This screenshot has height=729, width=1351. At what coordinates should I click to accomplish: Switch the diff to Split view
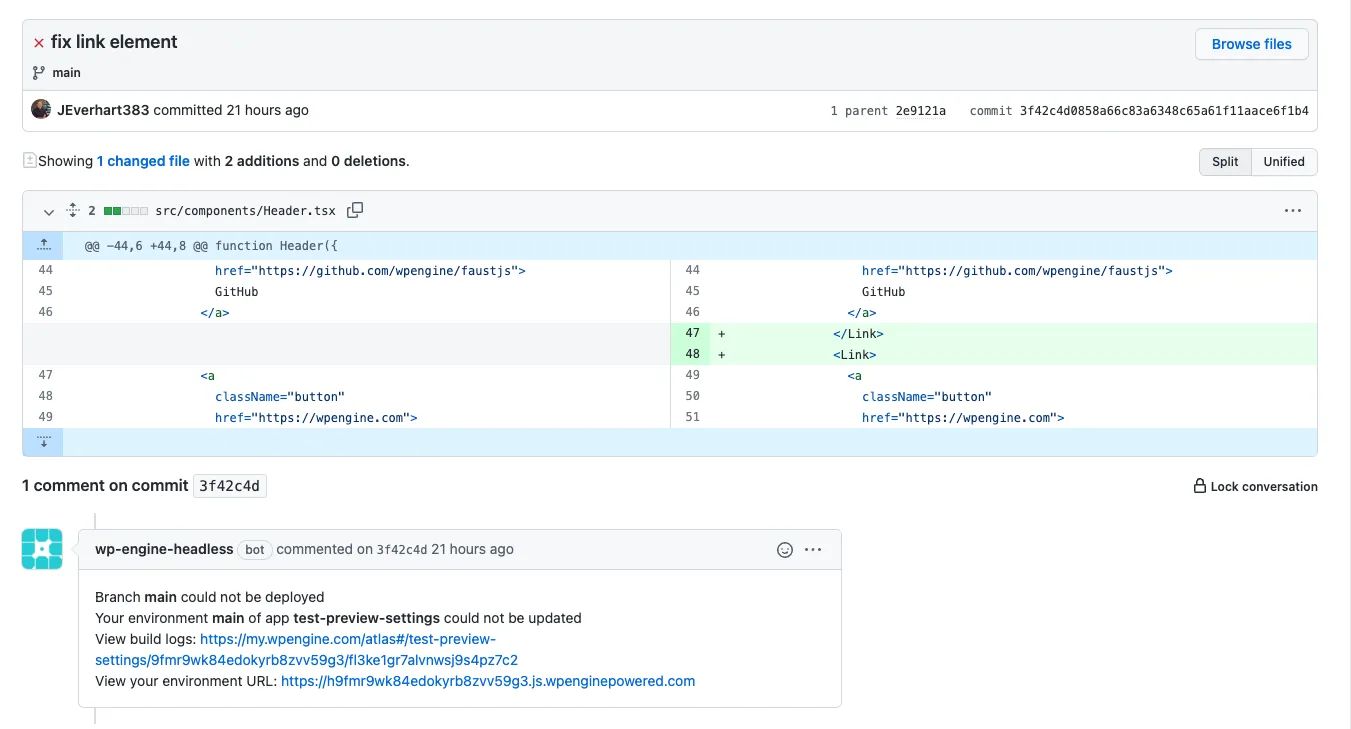1224,161
